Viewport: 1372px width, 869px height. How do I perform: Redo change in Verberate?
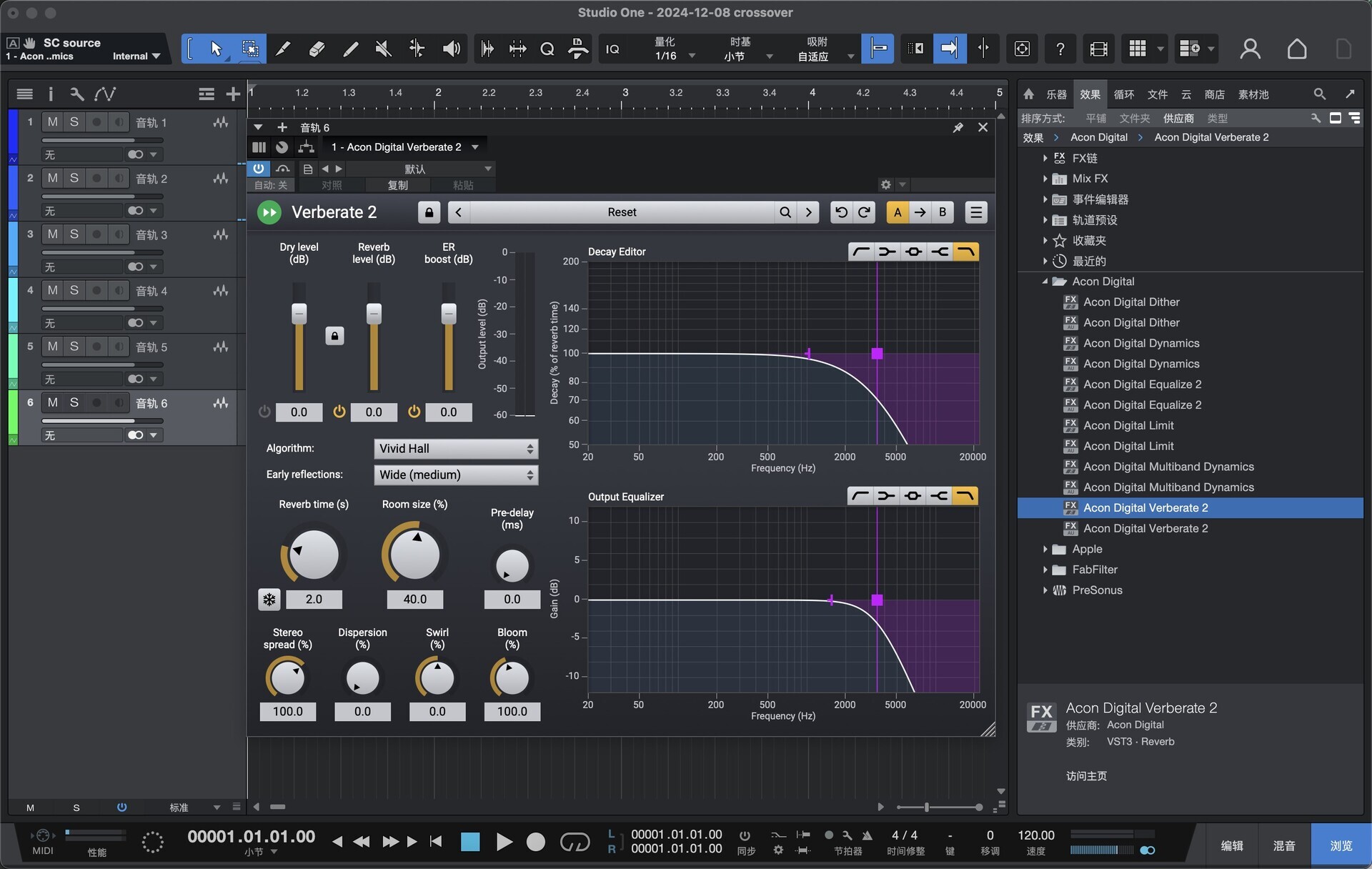[864, 212]
